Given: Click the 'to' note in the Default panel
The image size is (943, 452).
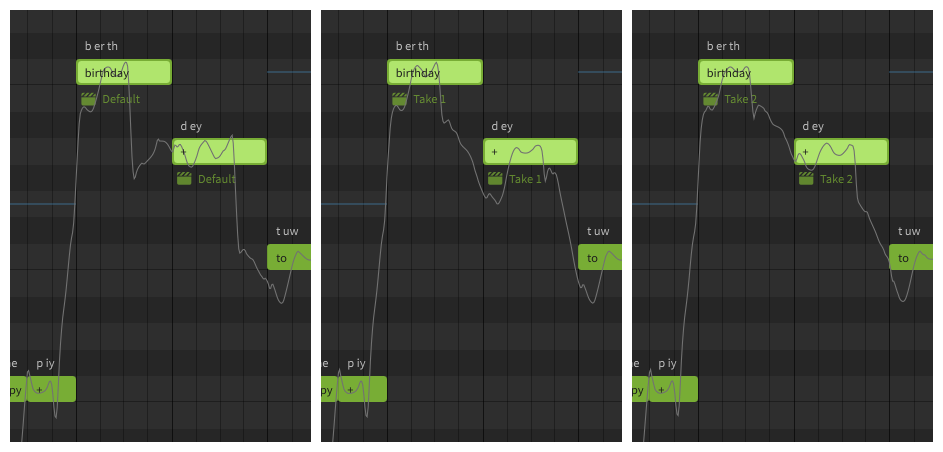Looking at the screenshot, I should (289, 257).
